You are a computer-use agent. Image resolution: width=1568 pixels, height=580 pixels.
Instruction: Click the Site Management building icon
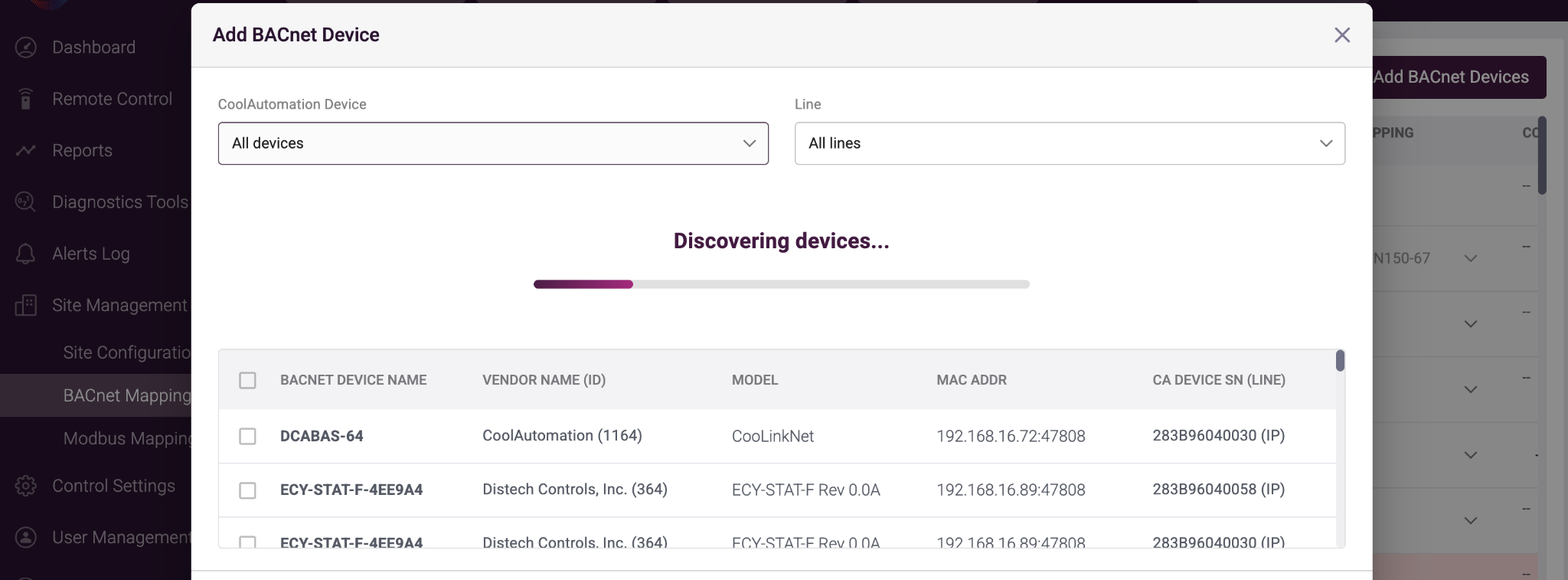click(x=26, y=305)
